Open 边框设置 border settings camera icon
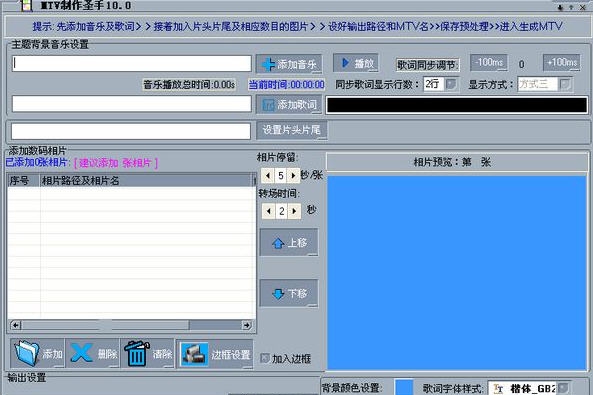This screenshot has height=395, width=593. coord(215,354)
